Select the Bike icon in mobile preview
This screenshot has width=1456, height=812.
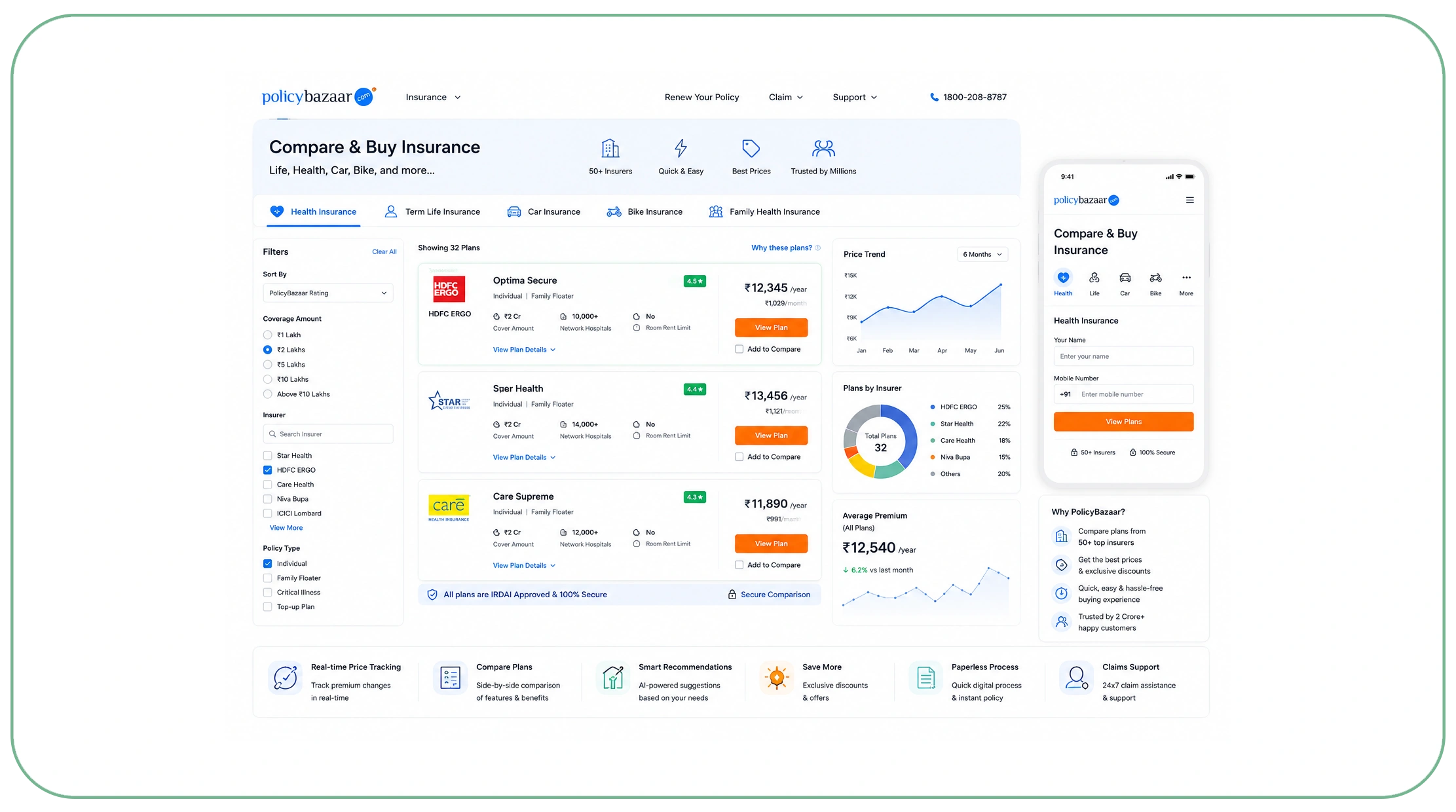click(1155, 278)
